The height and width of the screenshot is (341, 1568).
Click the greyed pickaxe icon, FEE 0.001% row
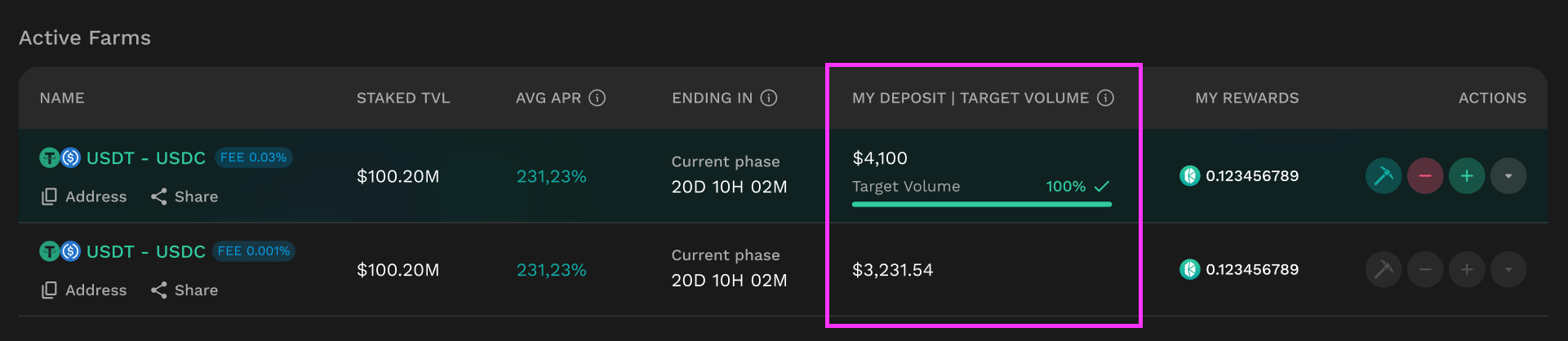(x=1384, y=269)
